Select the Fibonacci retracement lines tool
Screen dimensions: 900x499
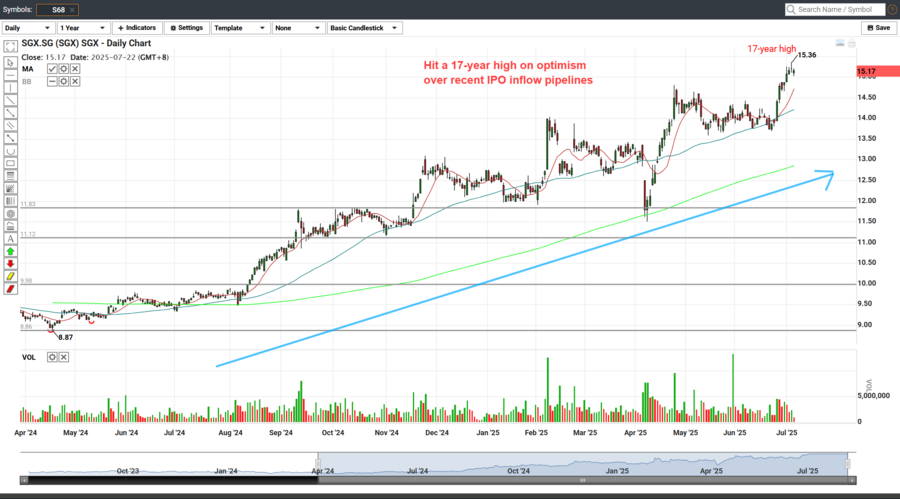click(x=10, y=176)
